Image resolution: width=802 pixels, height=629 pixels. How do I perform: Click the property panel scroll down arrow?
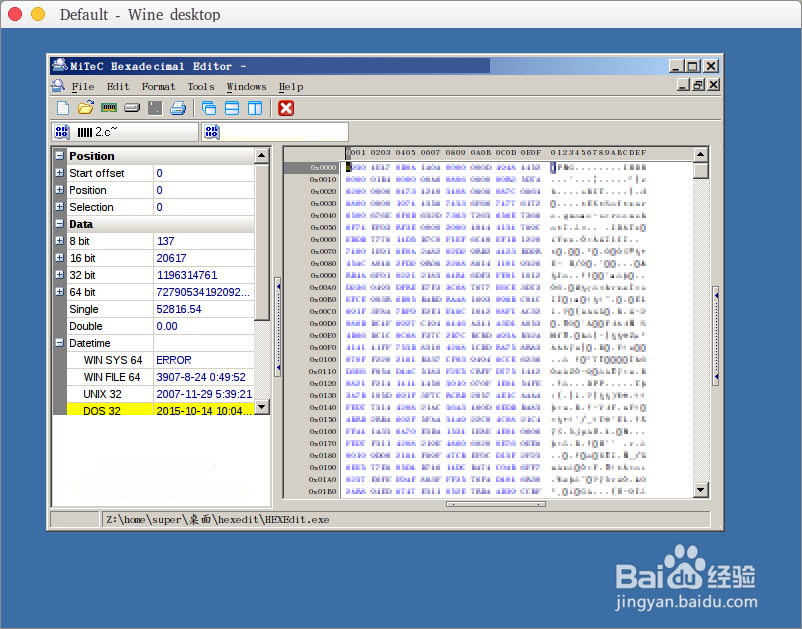coord(262,407)
